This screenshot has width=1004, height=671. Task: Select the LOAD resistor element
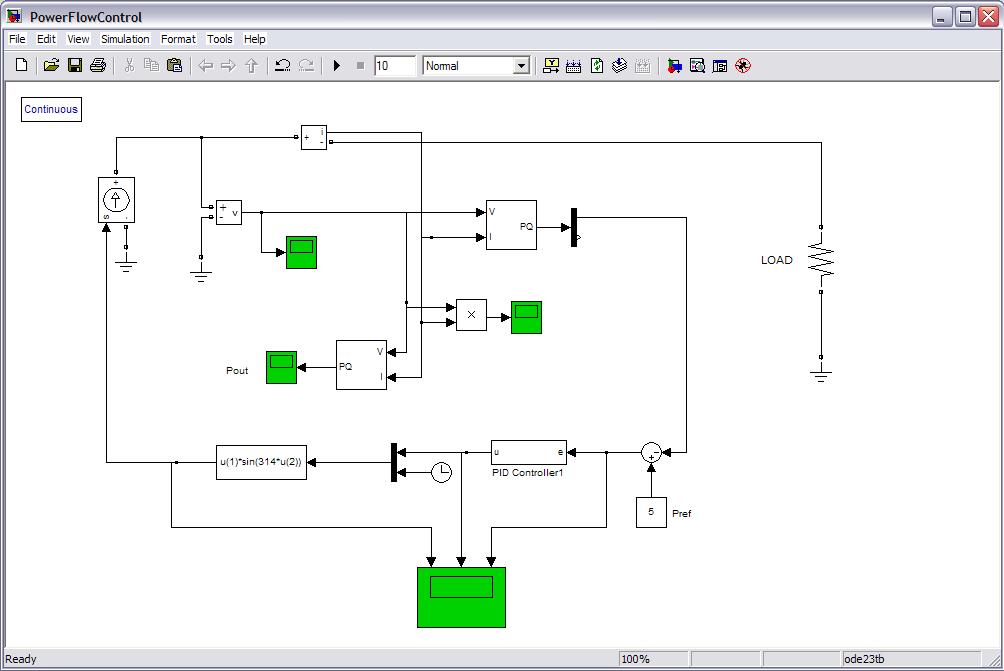coord(821,261)
